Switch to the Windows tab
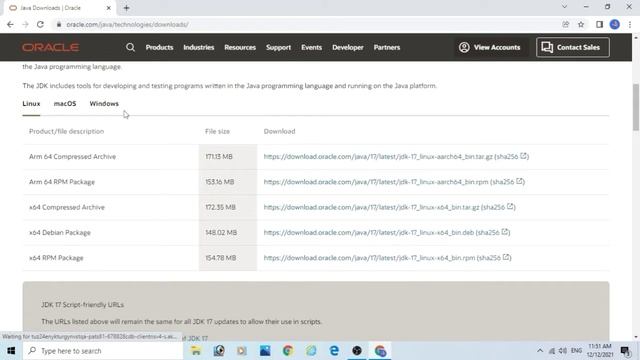This screenshot has width=640, height=360. 104,104
